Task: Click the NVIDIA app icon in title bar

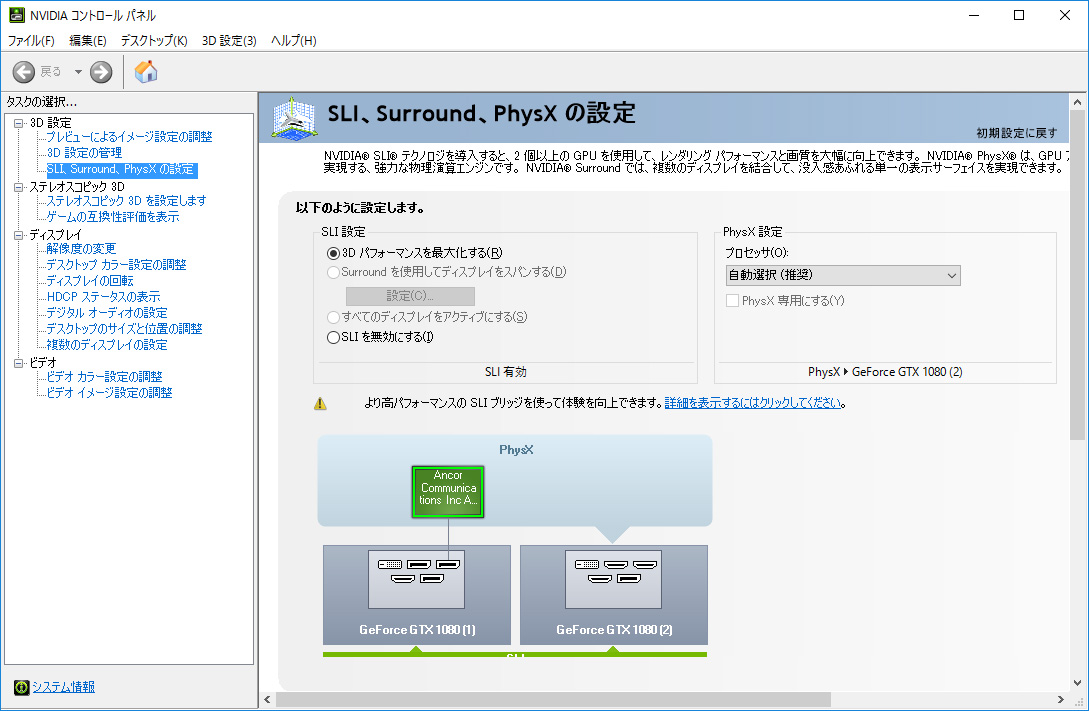Action: click(x=17, y=15)
